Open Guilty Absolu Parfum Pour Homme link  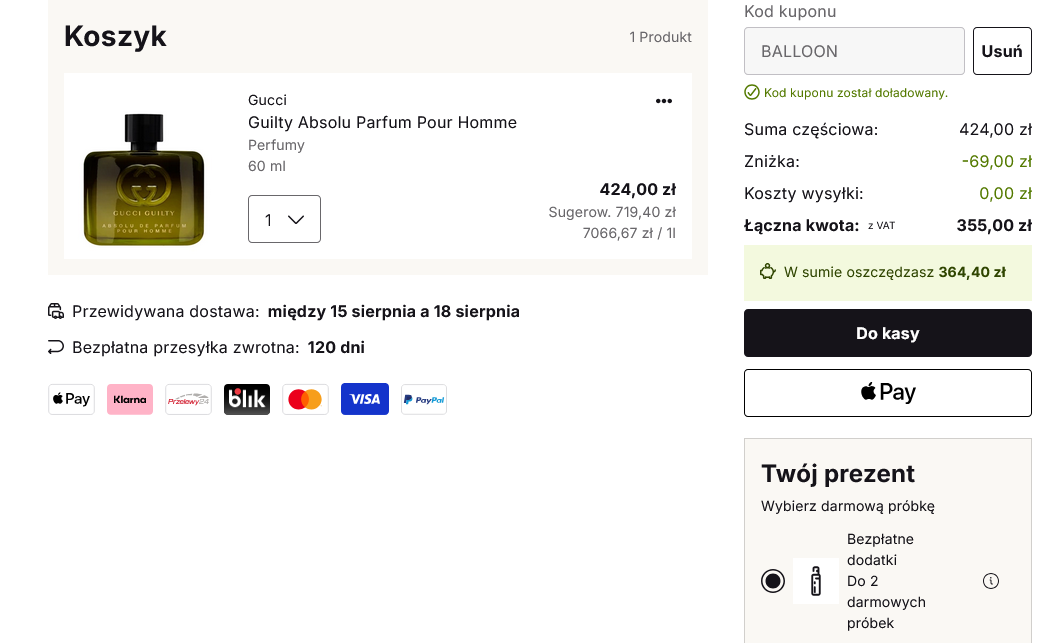click(x=382, y=123)
